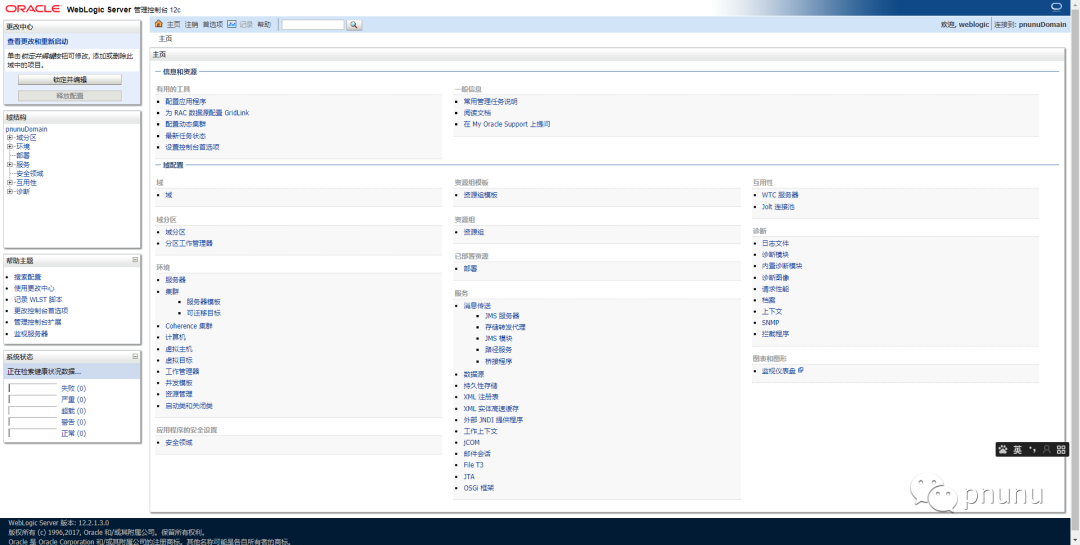Focus the toolbar search input field
This screenshot has width=1080, height=545.
(313, 25)
